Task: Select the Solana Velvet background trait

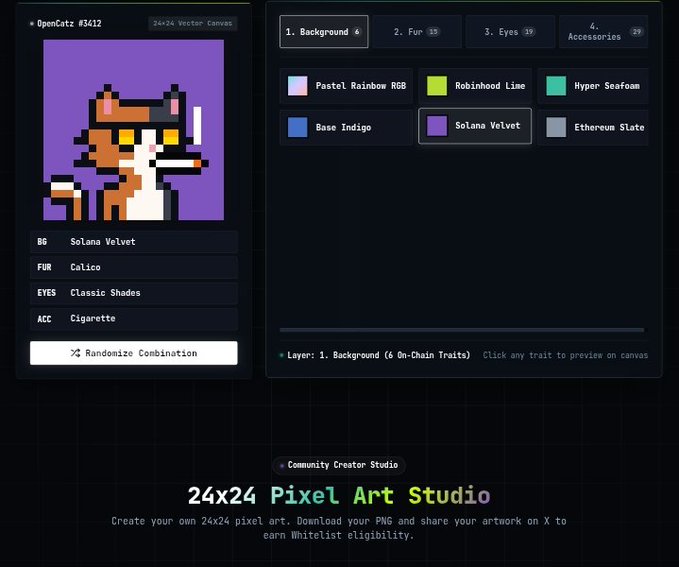Action: click(475, 126)
